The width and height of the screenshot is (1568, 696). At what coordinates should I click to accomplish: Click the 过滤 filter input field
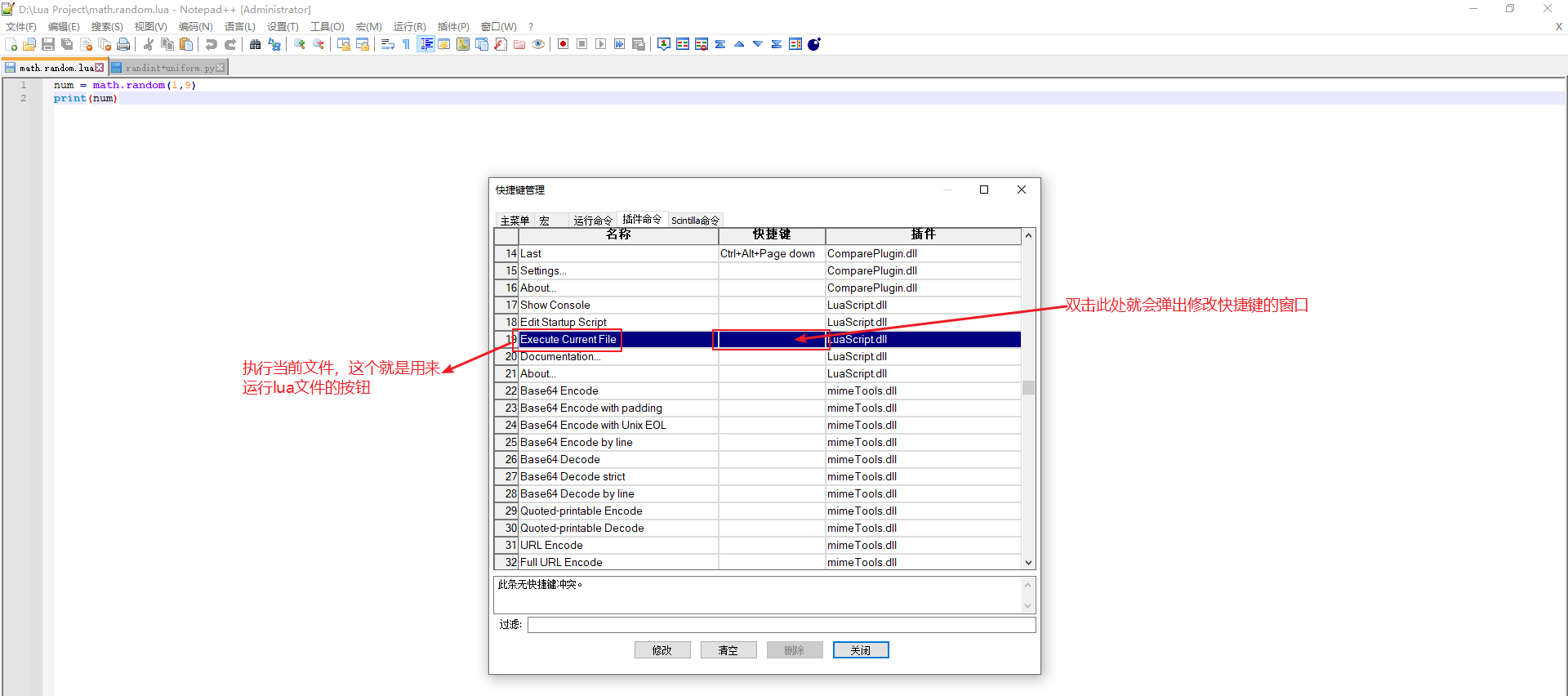[x=782, y=625]
